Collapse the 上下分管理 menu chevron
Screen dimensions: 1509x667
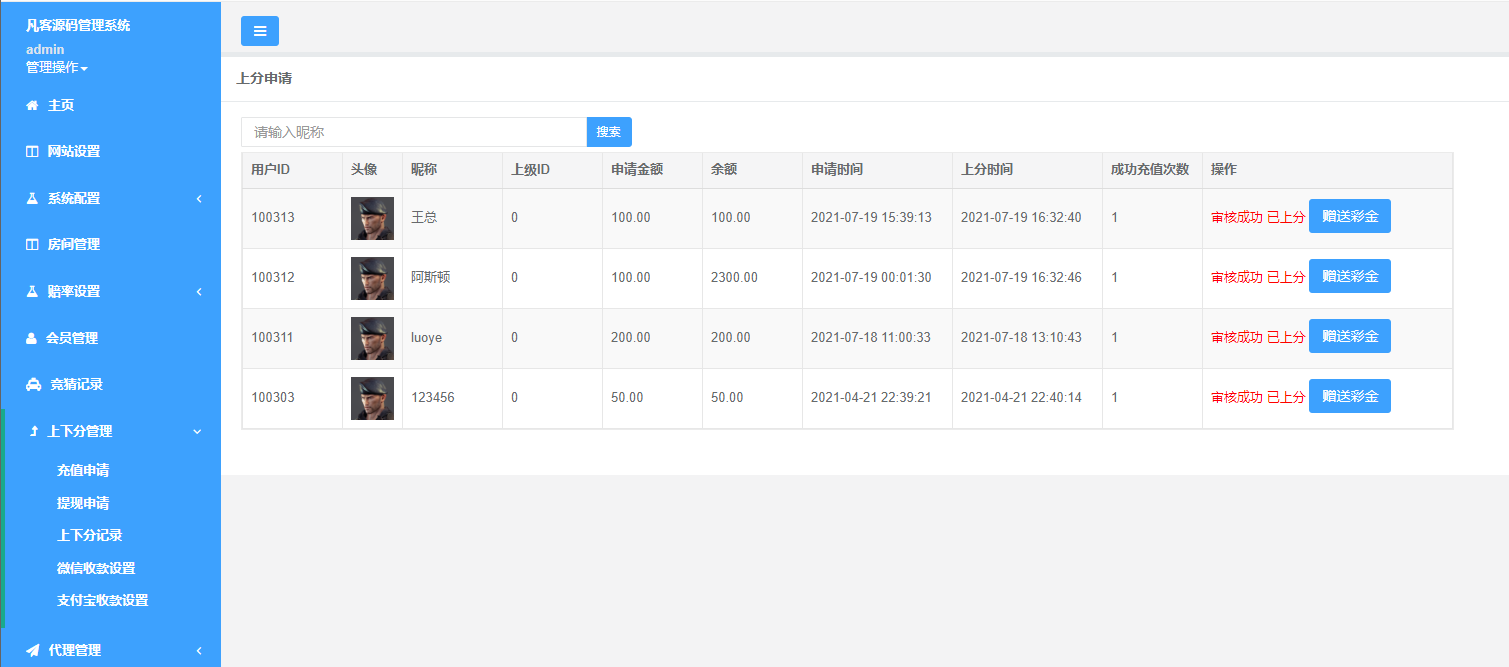pyautogui.click(x=197, y=432)
